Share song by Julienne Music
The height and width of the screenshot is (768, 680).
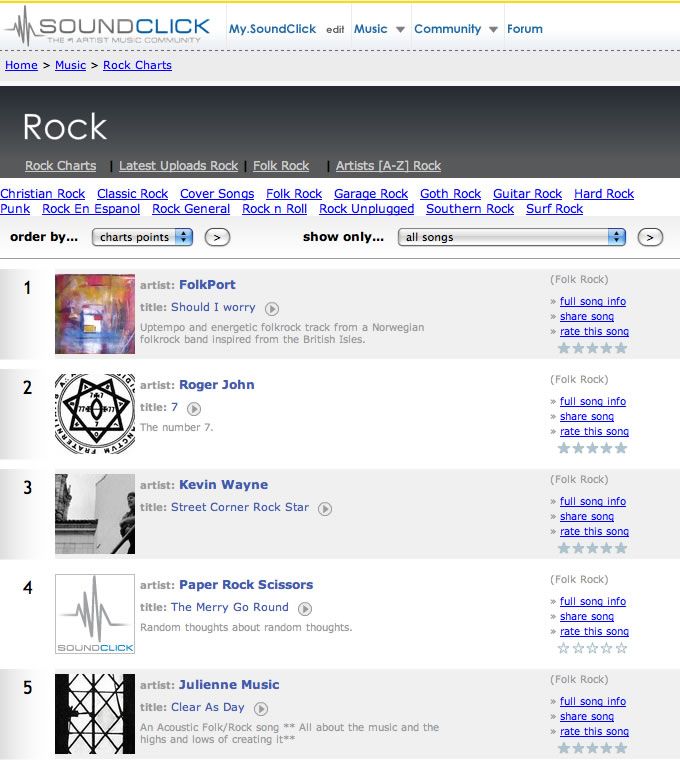587,716
